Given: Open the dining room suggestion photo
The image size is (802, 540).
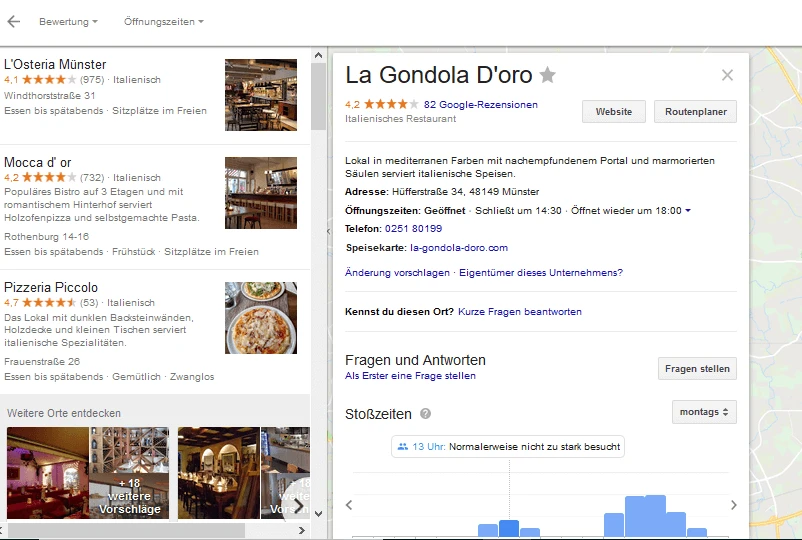Looking at the screenshot, I should click(x=218, y=473).
